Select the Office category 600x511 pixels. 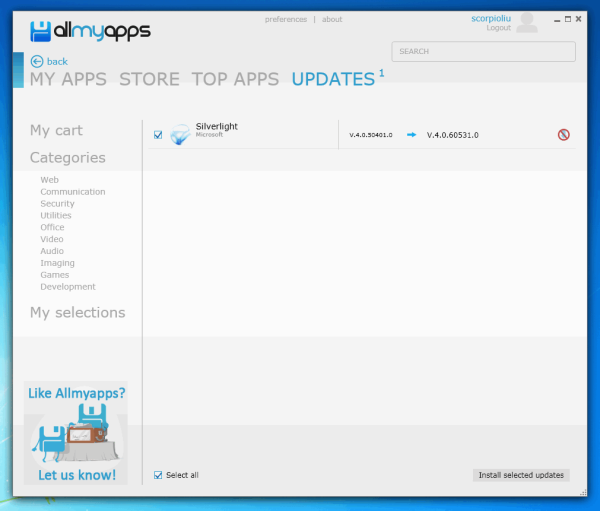[x=52, y=227]
